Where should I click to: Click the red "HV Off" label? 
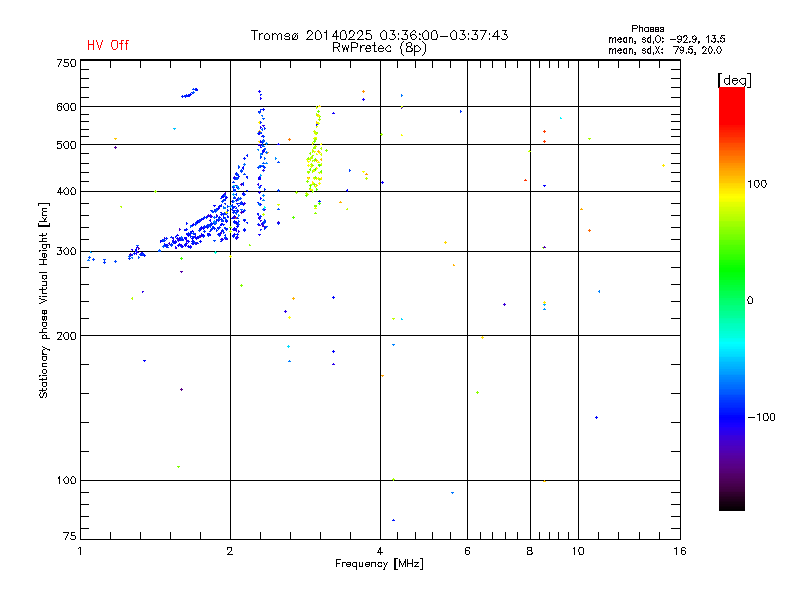coord(108,45)
